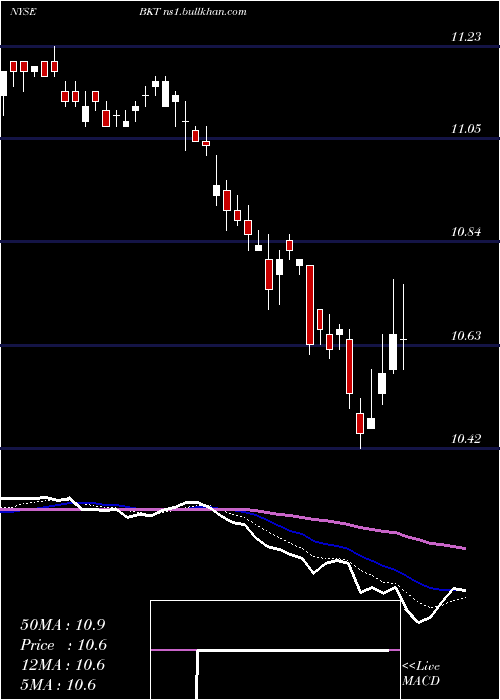500x700 pixels.
Task: Click the 10.84 price level label
Action: pyautogui.click(x=466, y=232)
